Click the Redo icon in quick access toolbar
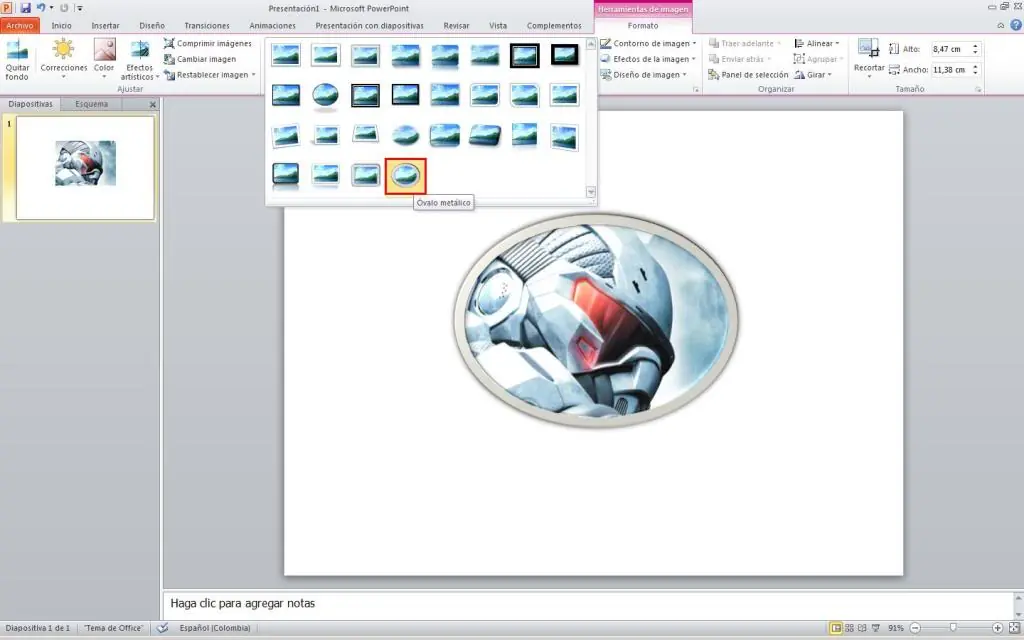 click(64, 8)
